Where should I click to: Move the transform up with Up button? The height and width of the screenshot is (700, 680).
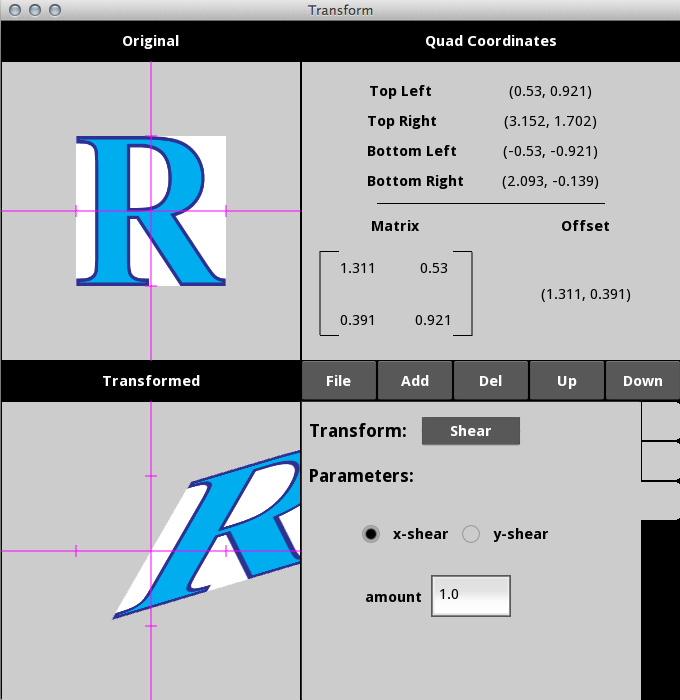(x=567, y=381)
